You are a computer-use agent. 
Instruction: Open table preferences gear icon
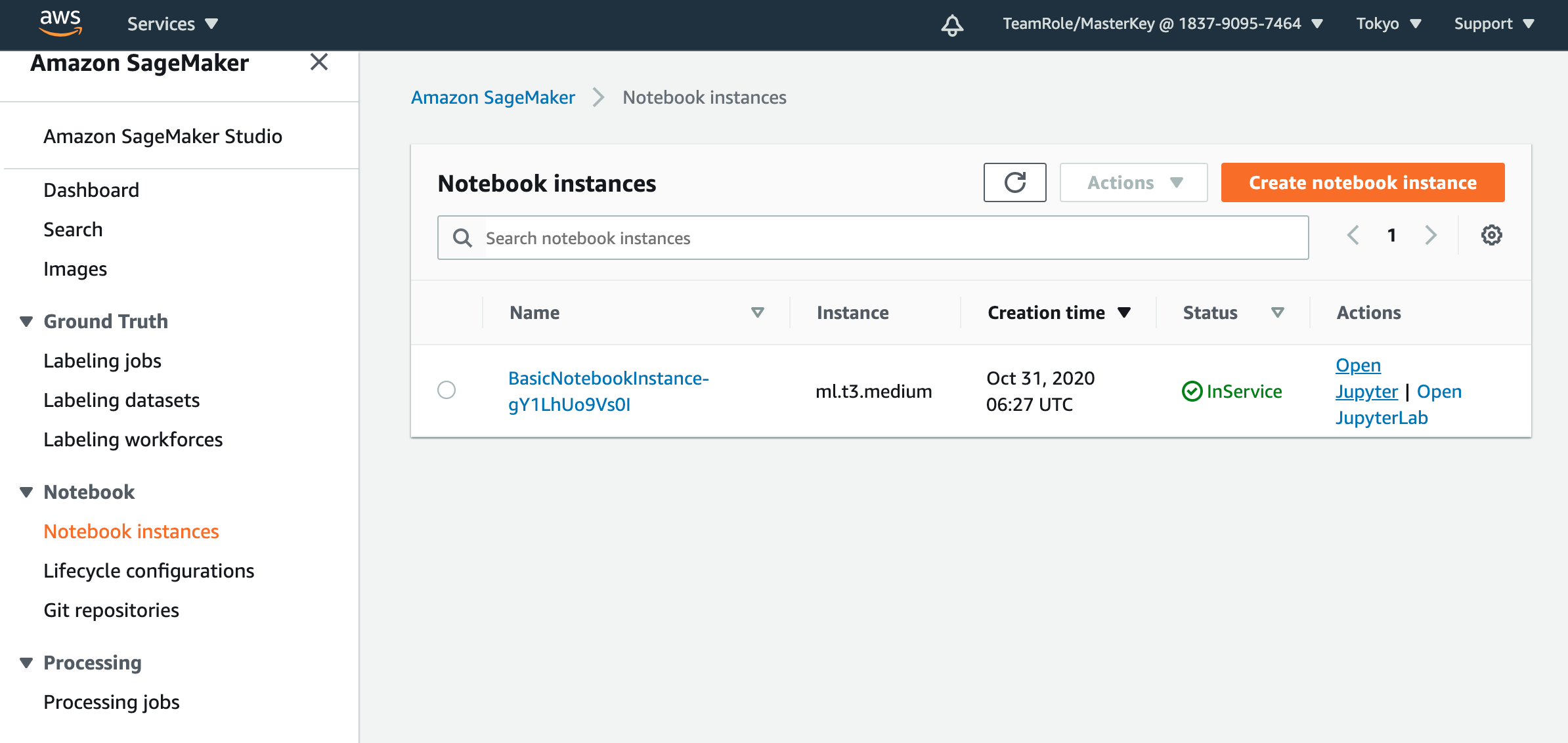point(1491,235)
